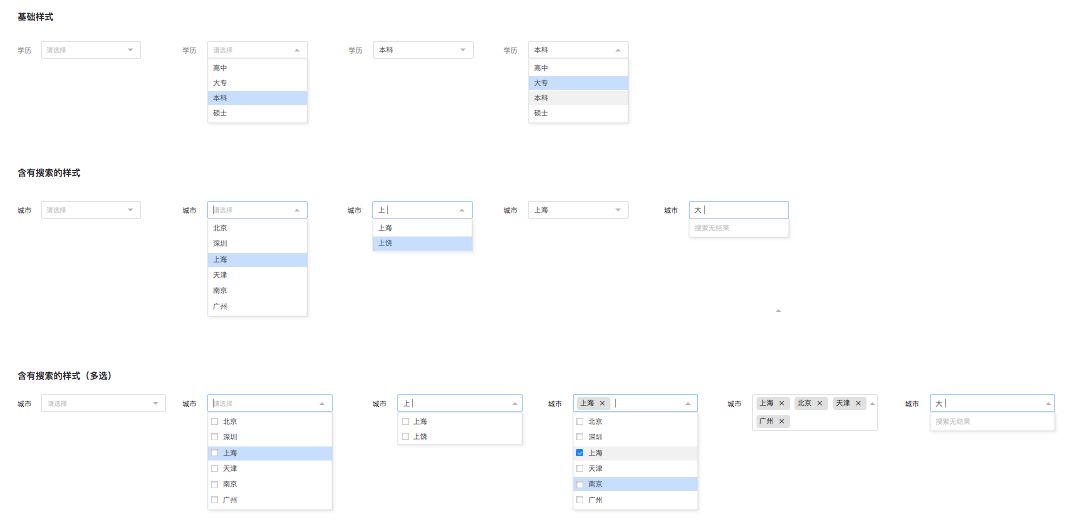The image size is (1066, 528).
Task: Click the stray up-caret icon below single-select 搜索无结果
Action: [x=778, y=311]
